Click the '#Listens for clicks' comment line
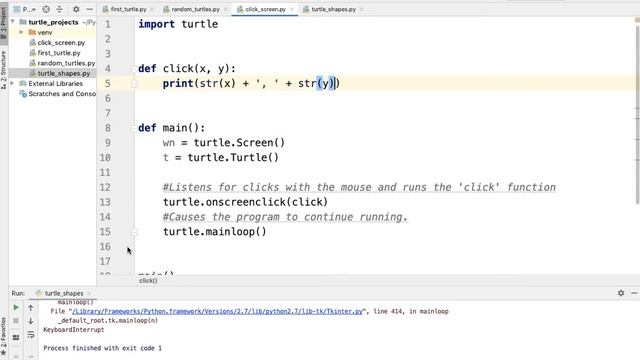This screenshot has height=360, width=640. point(359,187)
